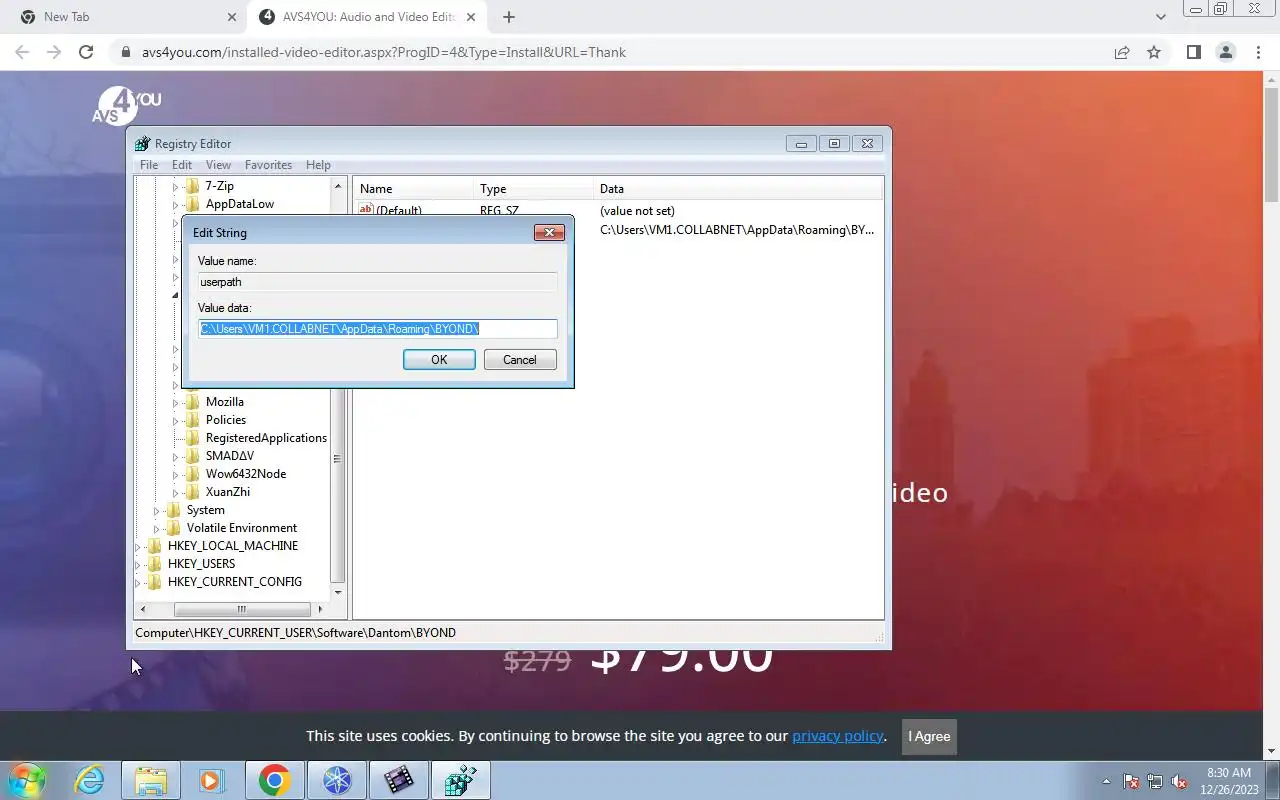Sort values by the Data column header

pos(739,188)
